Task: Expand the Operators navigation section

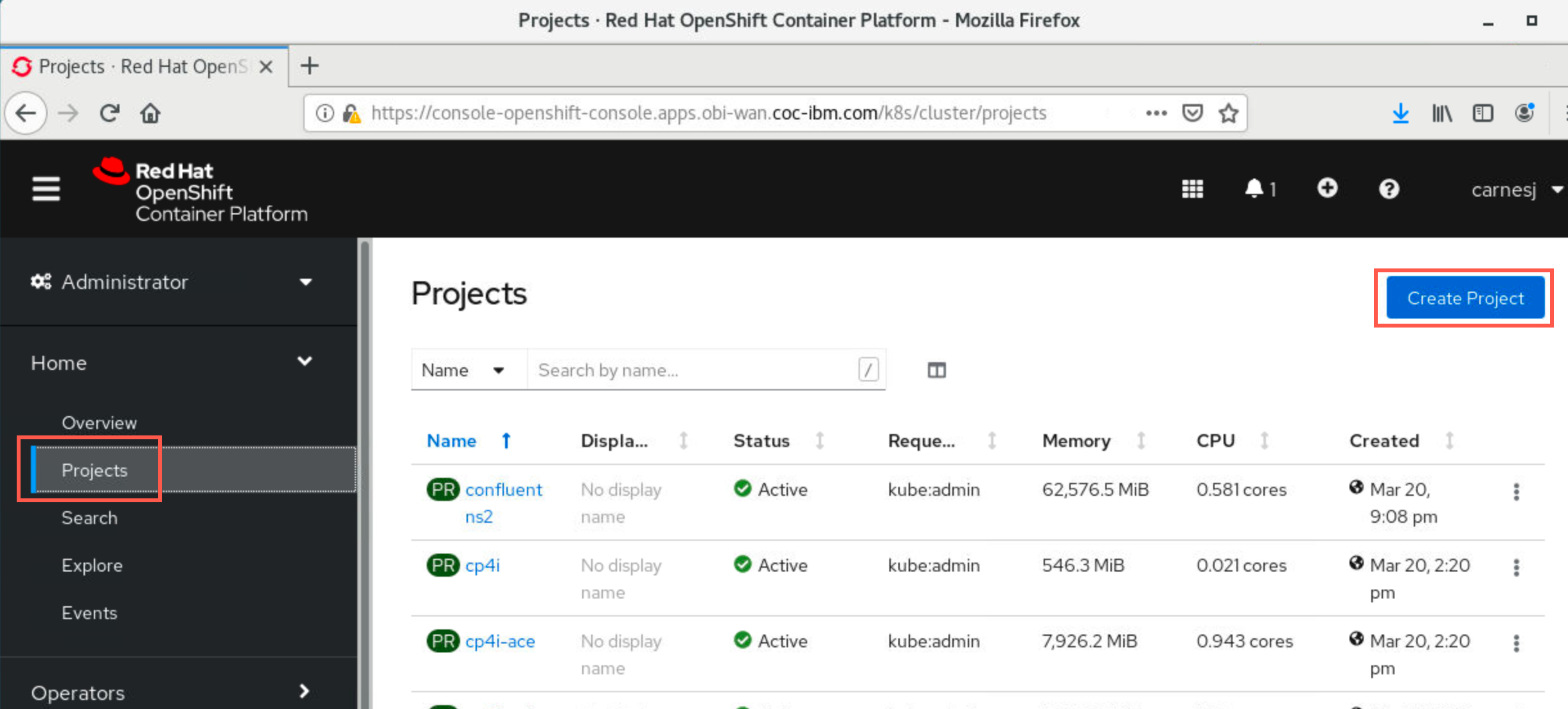Action: coord(172,692)
